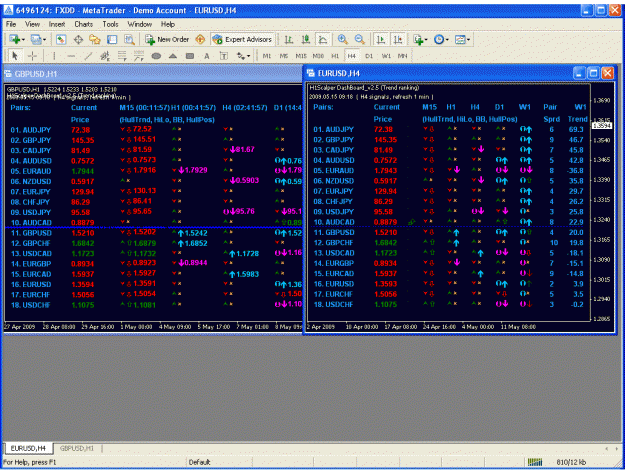Switch chart to Candlesticks icon
Viewport: 625px width, 470px height.
point(306,39)
